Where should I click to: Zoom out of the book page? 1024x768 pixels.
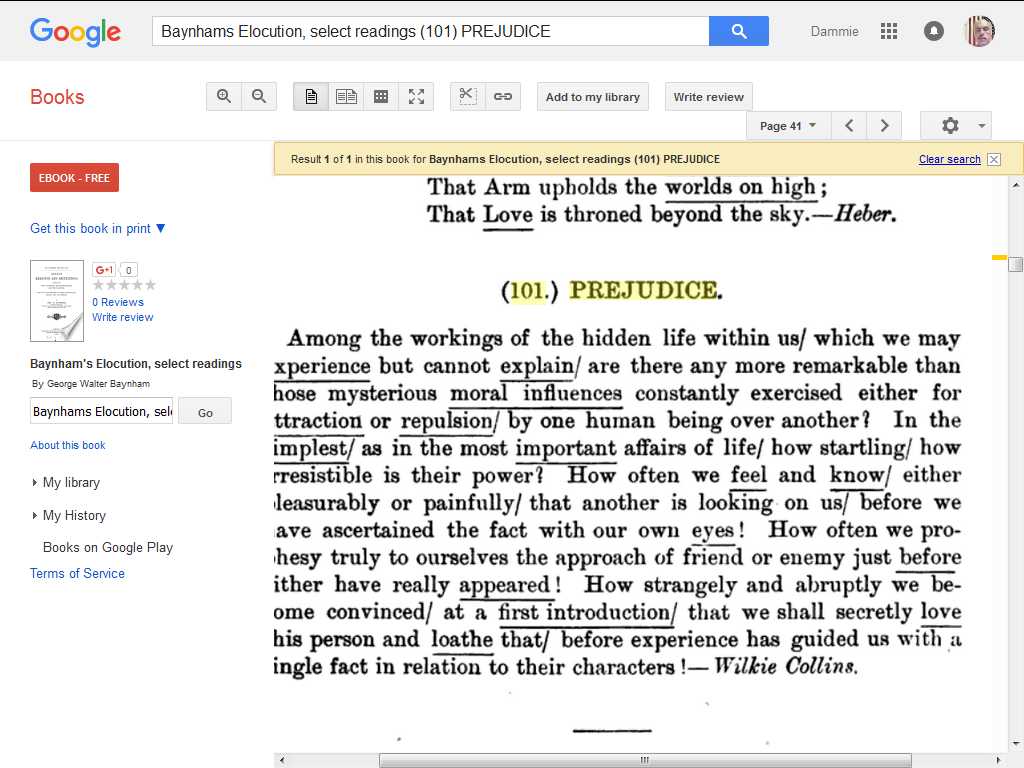coord(259,97)
